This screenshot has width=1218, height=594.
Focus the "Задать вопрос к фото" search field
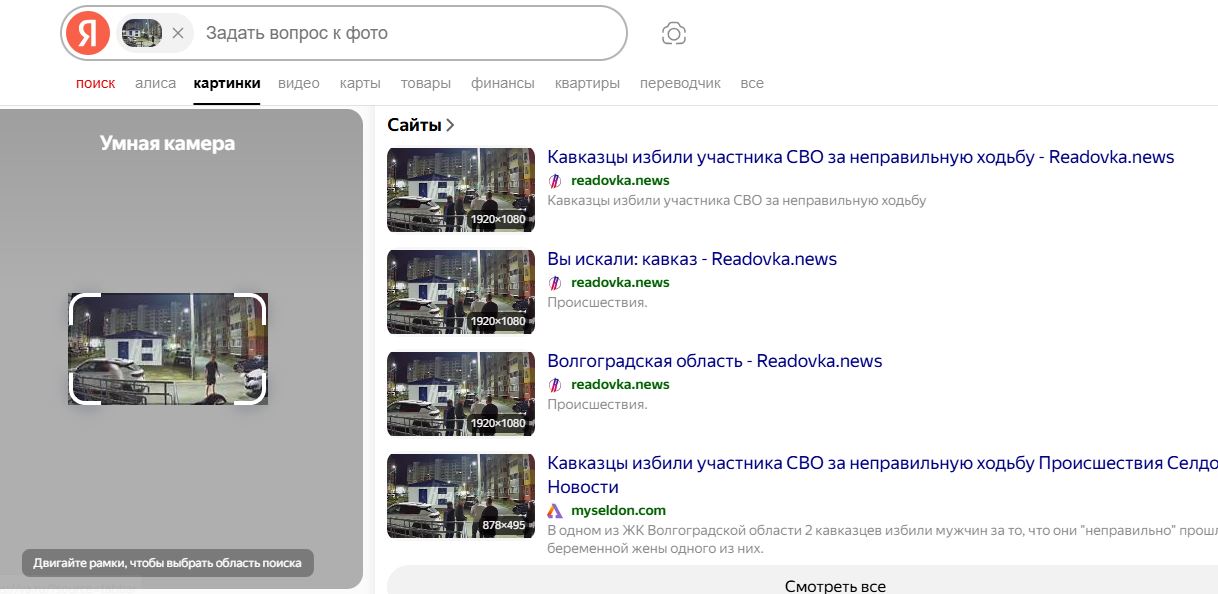410,33
